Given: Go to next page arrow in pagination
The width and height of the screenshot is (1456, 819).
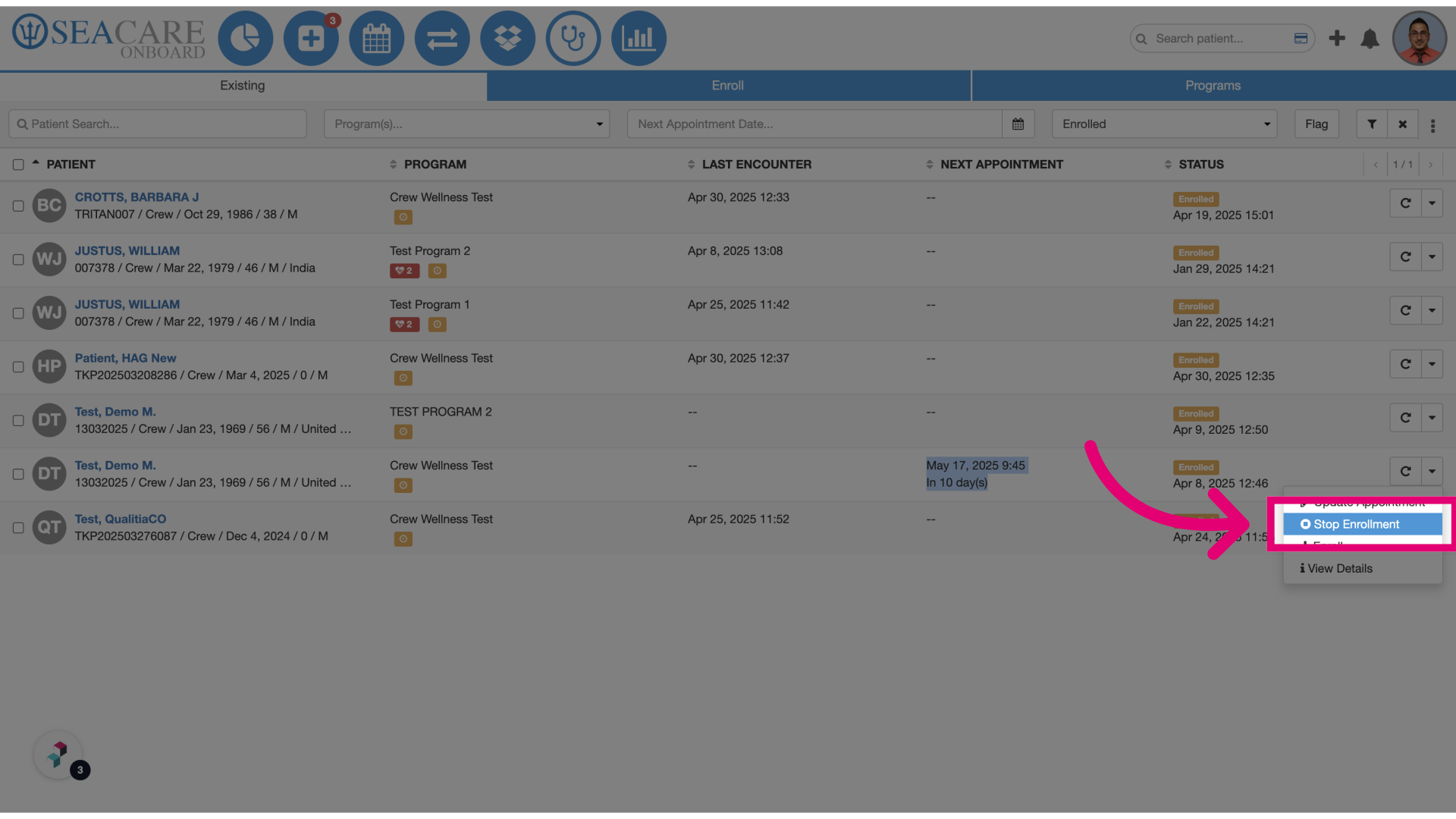Looking at the screenshot, I should [1430, 165].
